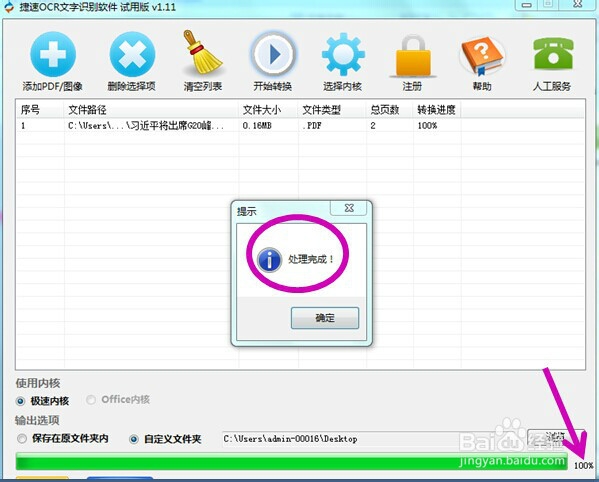The width and height of the screenshot is (599, 482).
Task: Open the Manual Service telephone icon
Action: pos(553,53)
